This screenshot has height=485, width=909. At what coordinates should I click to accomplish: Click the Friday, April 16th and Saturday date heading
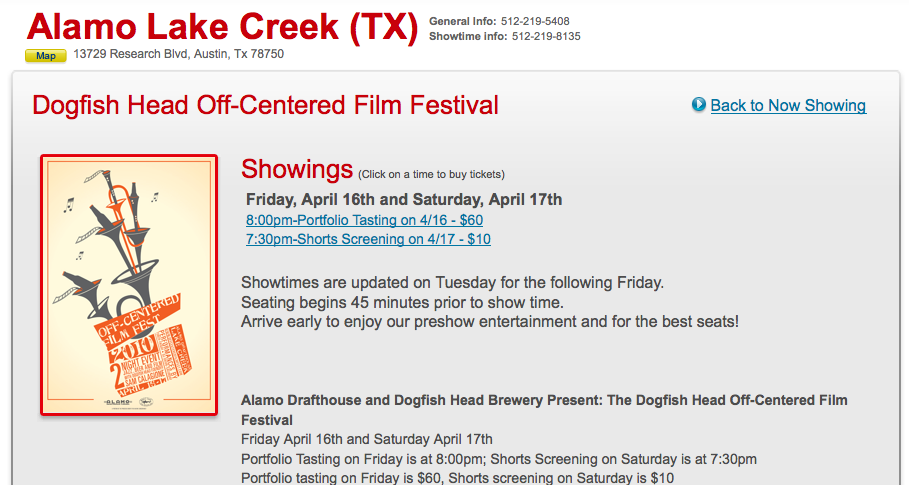point(404,199)
